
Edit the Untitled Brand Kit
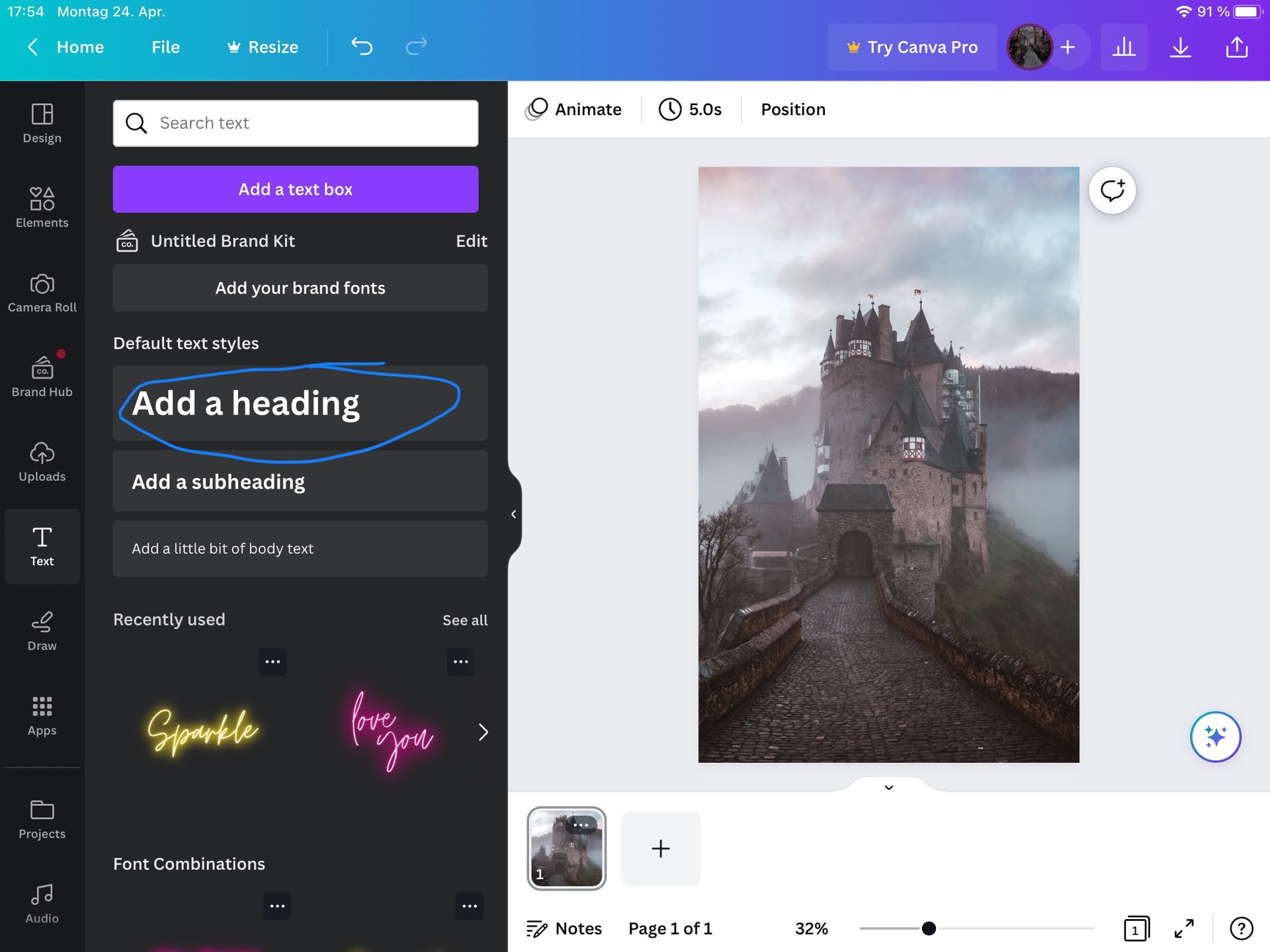[x=471, y=241]
